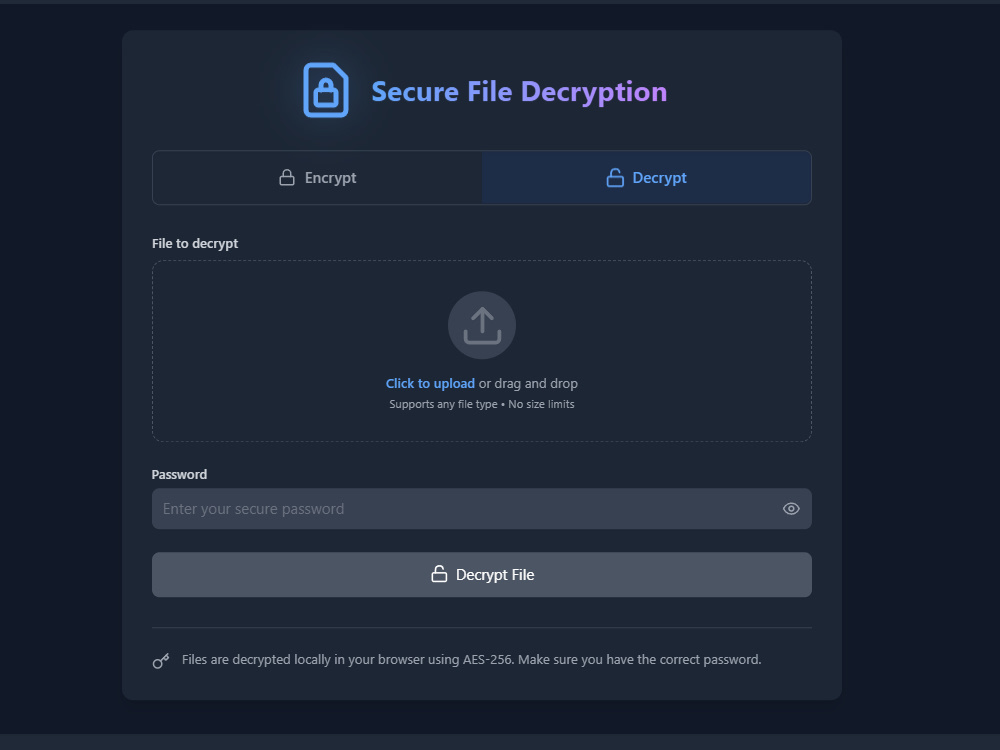This screenshot has width=1000, height=750.
Task: Click the 'or drag and drop' text
Action: 528,383
